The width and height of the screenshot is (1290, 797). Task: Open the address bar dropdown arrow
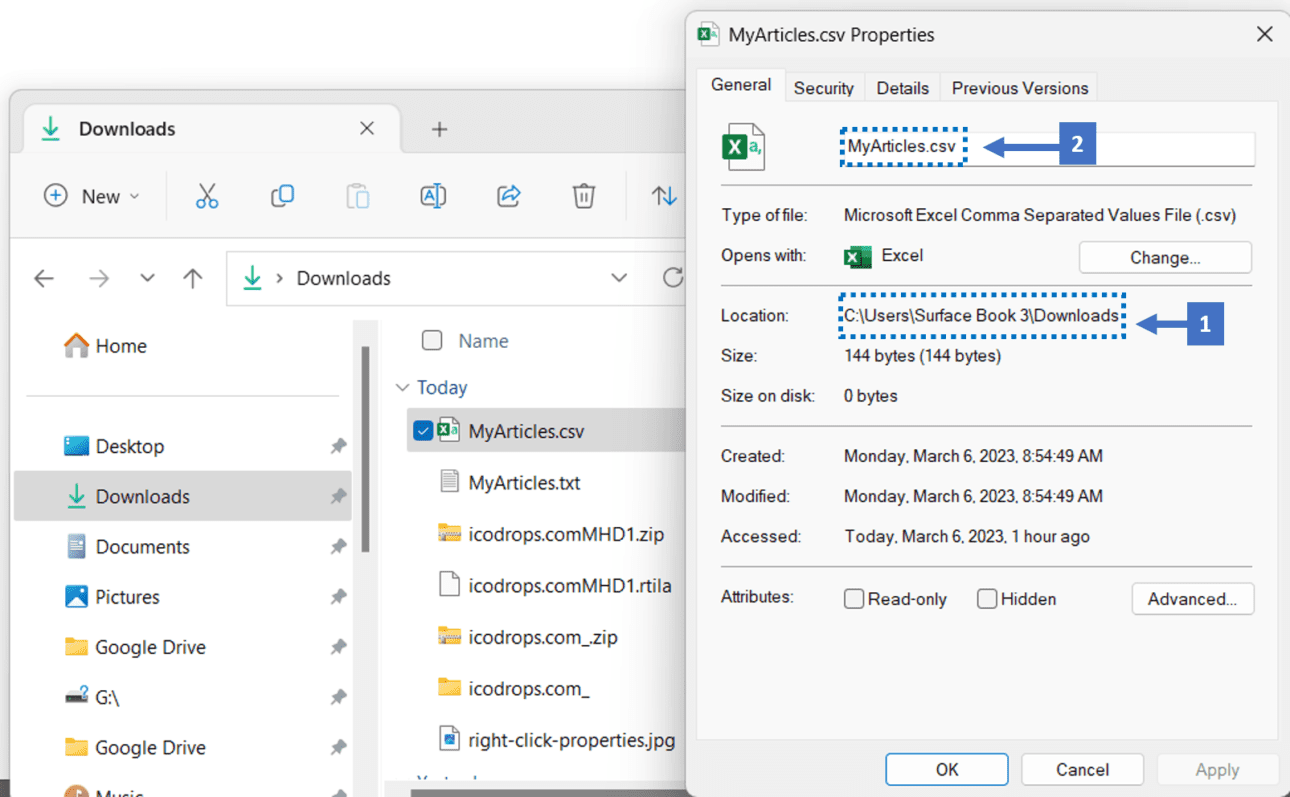[x=619, y=278]
